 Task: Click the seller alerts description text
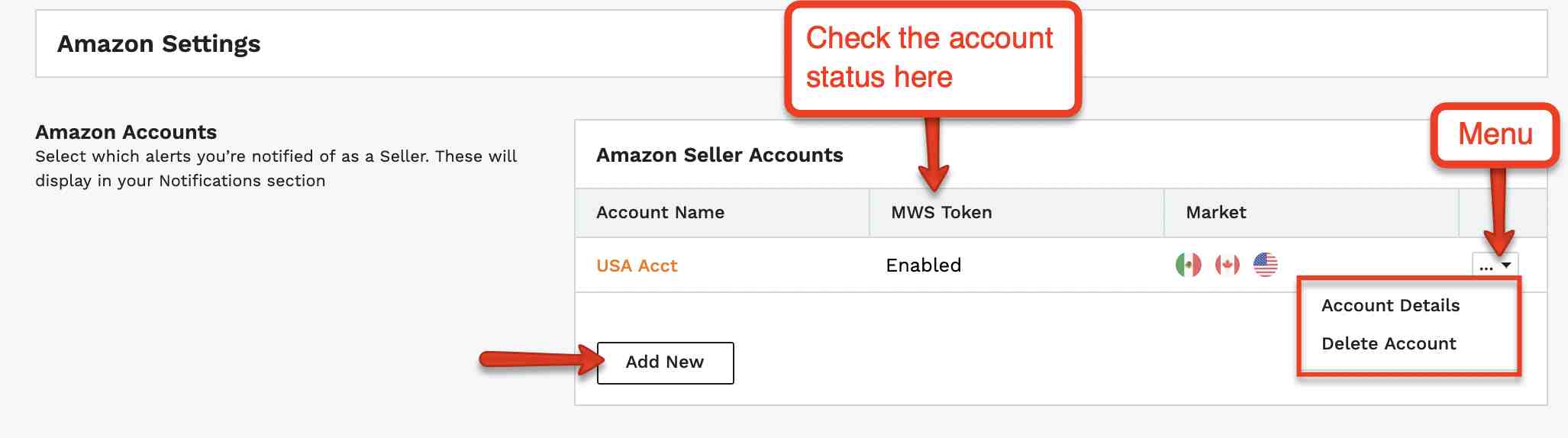coord(276,169)
